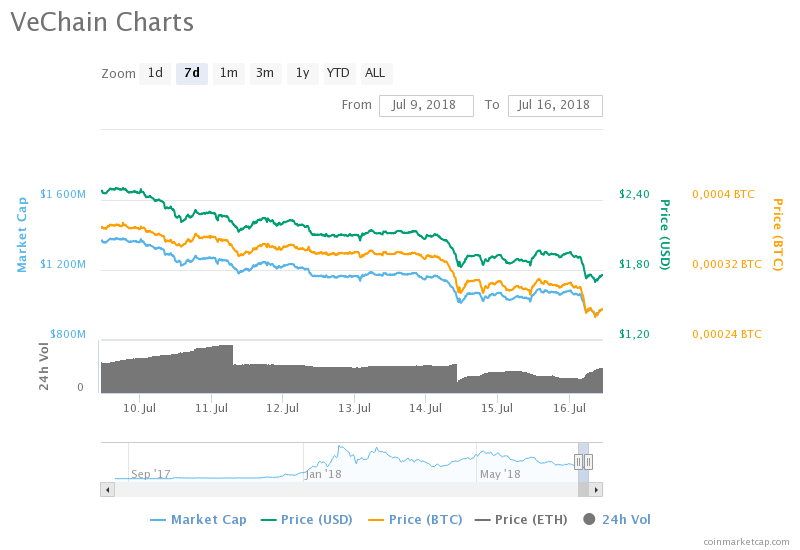Click the 13. Jul axis label
Viewport: 800px width, 550px height.
click(354, 408)
